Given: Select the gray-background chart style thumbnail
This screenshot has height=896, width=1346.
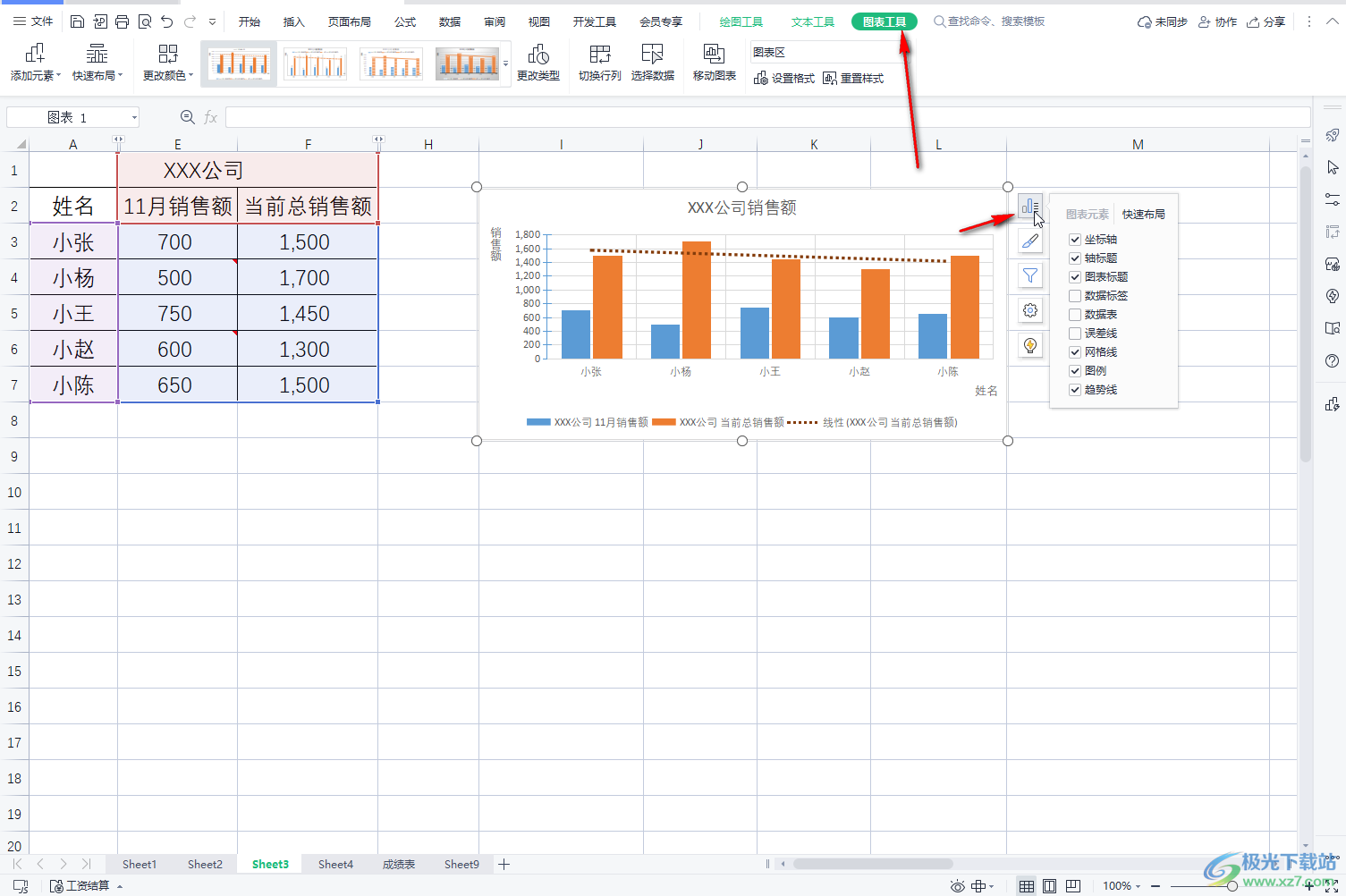Looking at the screenshot, I should (467, 63).
